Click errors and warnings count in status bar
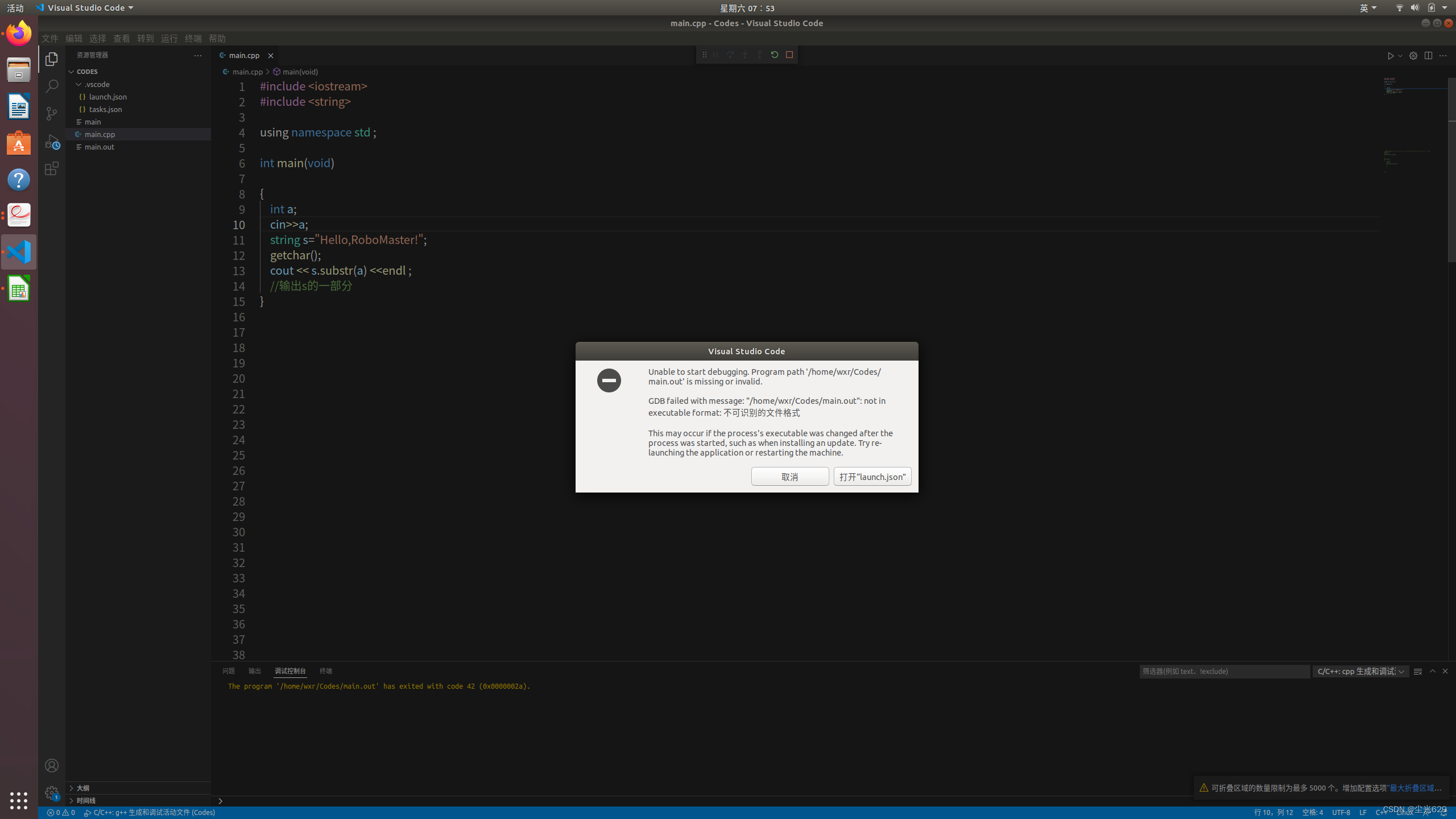The image size is (1456, 819). point(61,813)
